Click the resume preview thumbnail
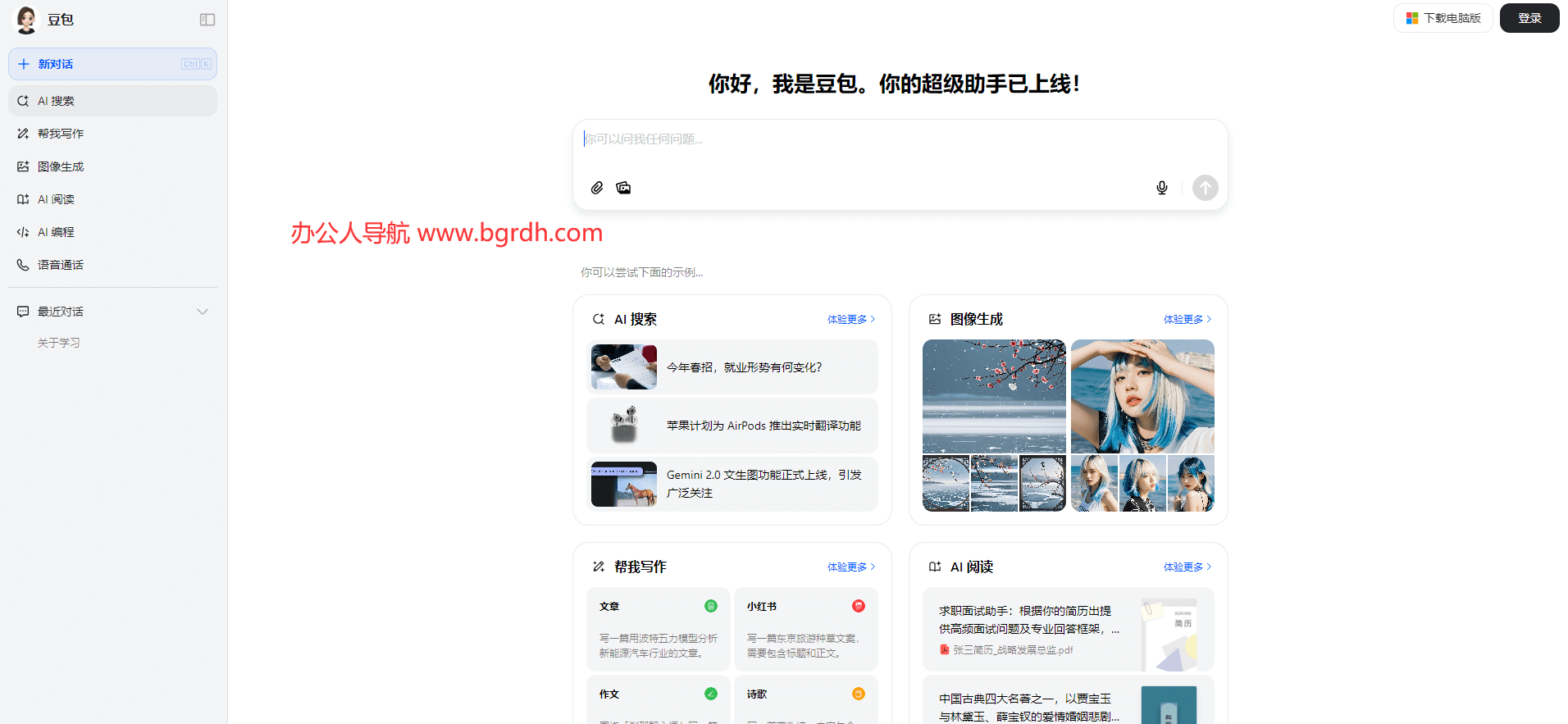Viewport: 1568px width, 724px height. pos(1169,635)
